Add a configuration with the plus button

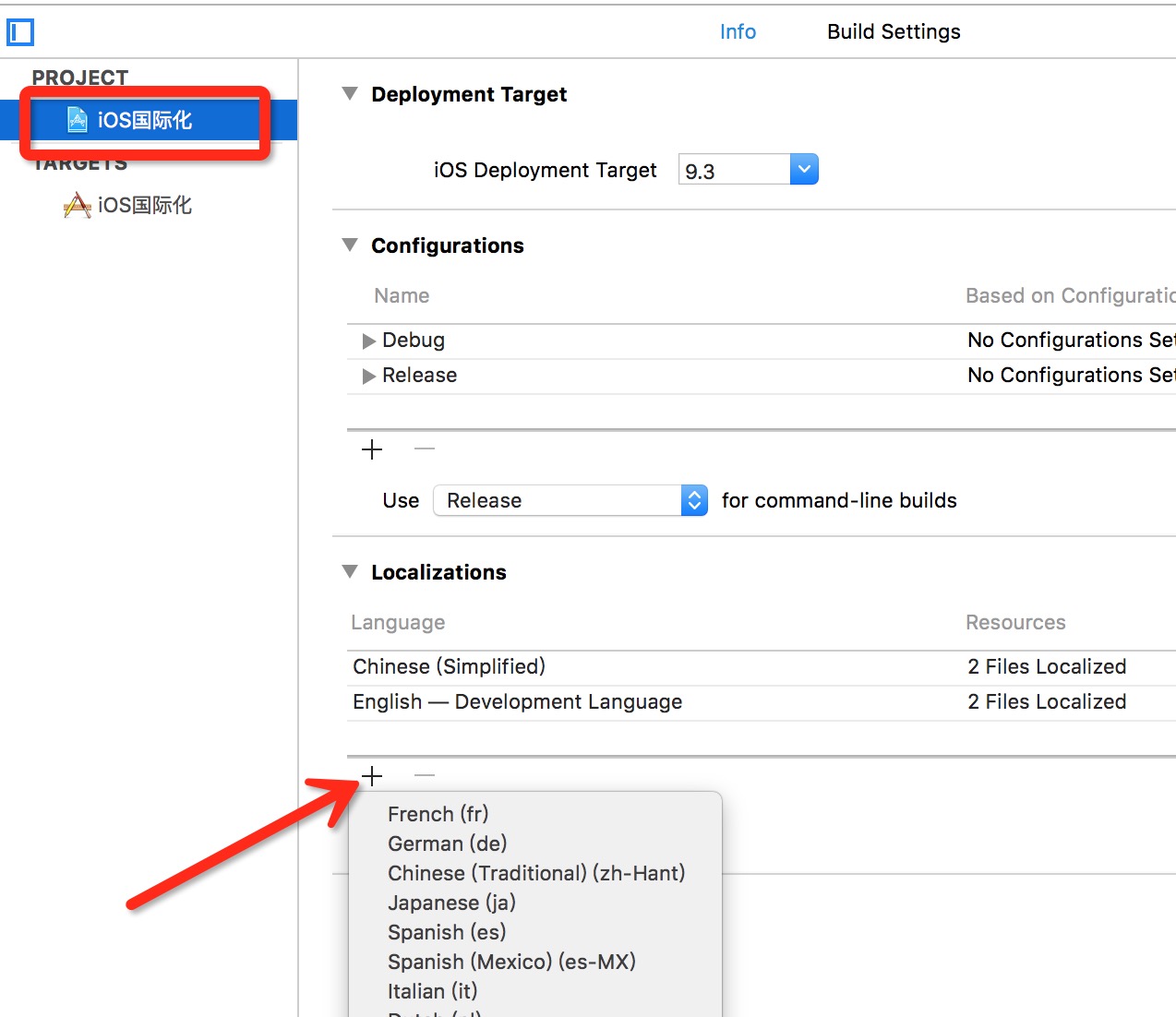point(372,449)
